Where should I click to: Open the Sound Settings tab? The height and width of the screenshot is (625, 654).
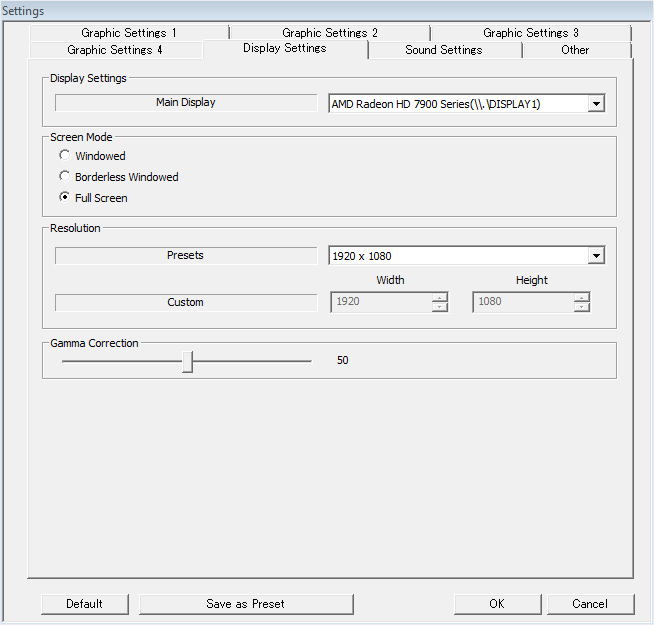(x=444, y=50)
